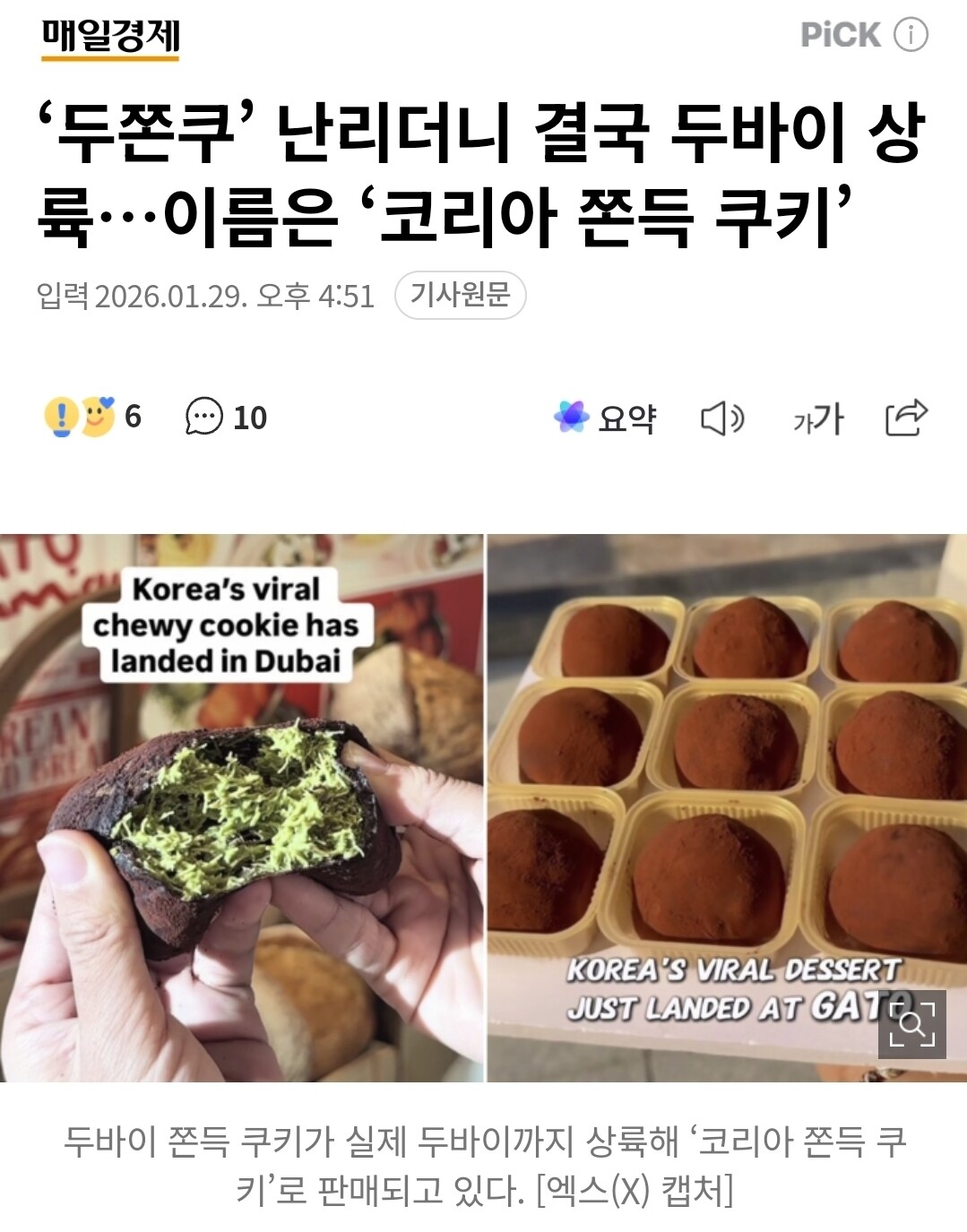967x1232 pixels.
Task: Open the cocoa-dusted cookies tray photo
Action: click(727, 807)
